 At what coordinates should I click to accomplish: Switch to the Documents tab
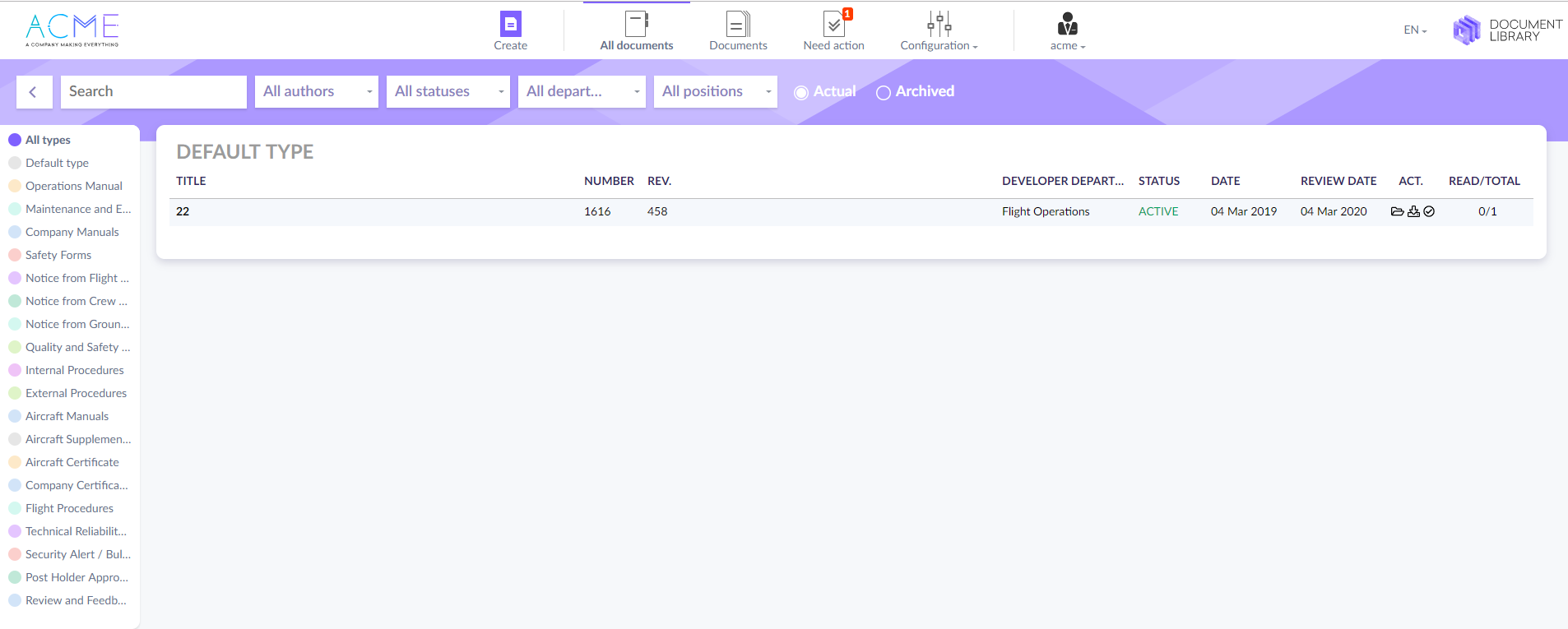click(738, 31)
